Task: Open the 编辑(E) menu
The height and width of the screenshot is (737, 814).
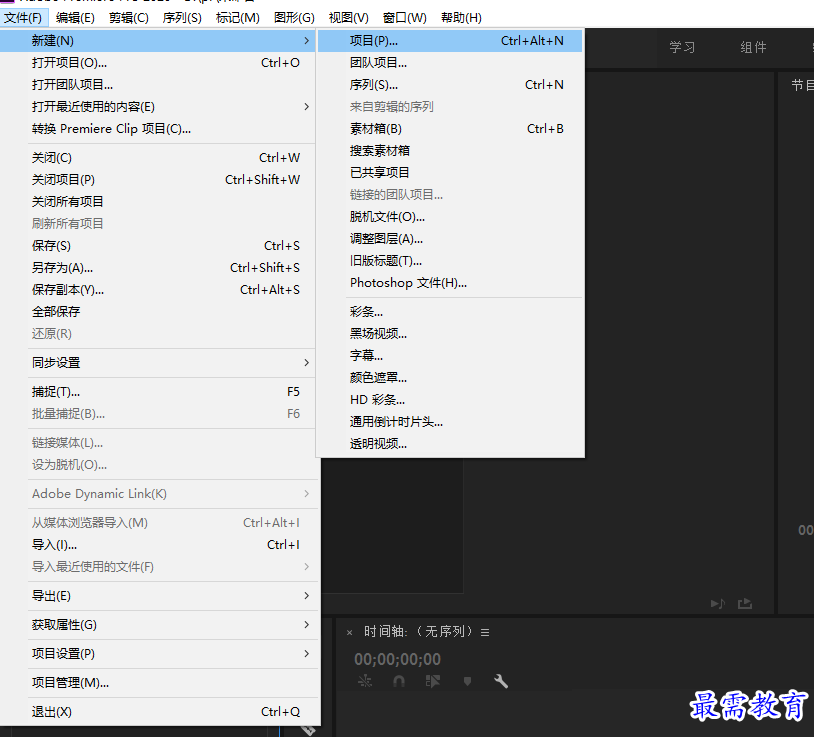Action: (75, 18)
